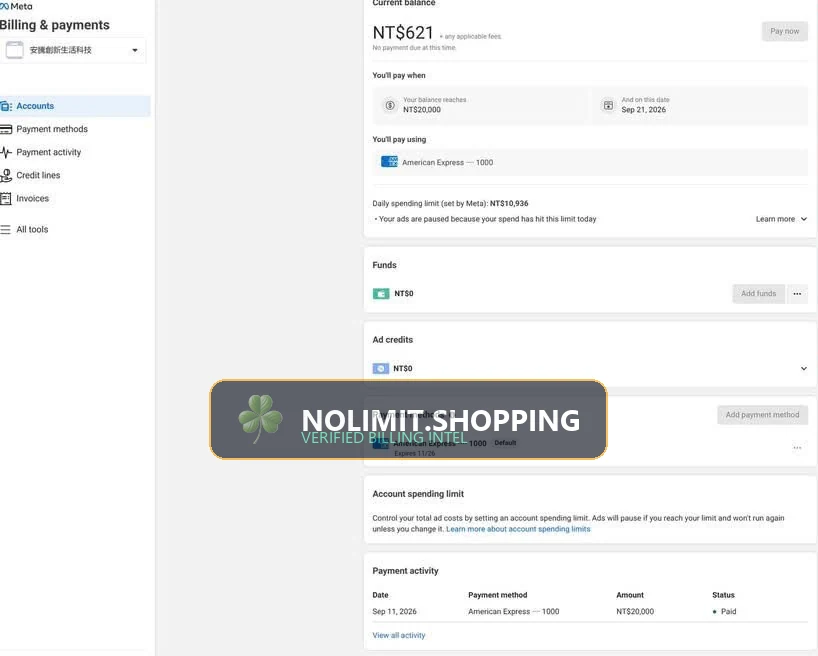Click the blue Ad credits icon
The width and height of the screenshot is (818, 656).
[x=381, y=368]
